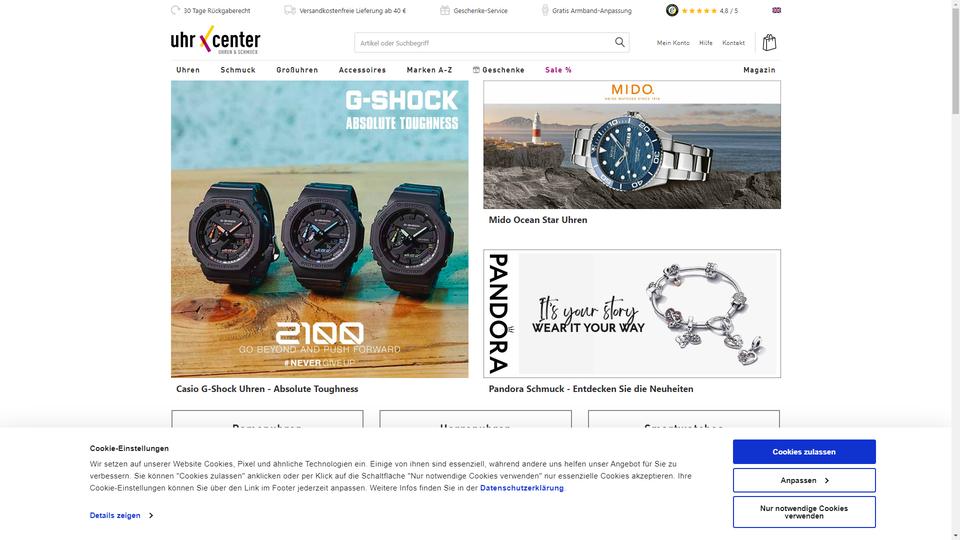Open the Uhren menu
This screenshot has height=540, width=960.
tap(188, 70)
